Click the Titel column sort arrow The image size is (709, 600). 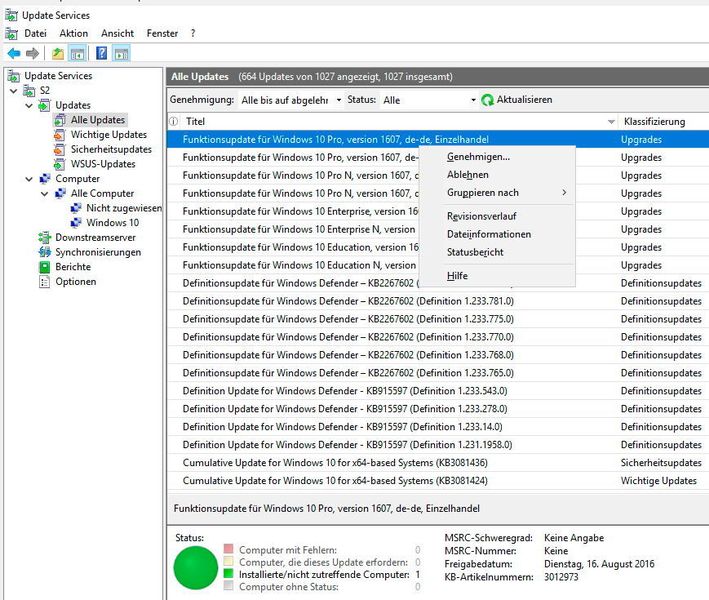[x=611, y=122]
